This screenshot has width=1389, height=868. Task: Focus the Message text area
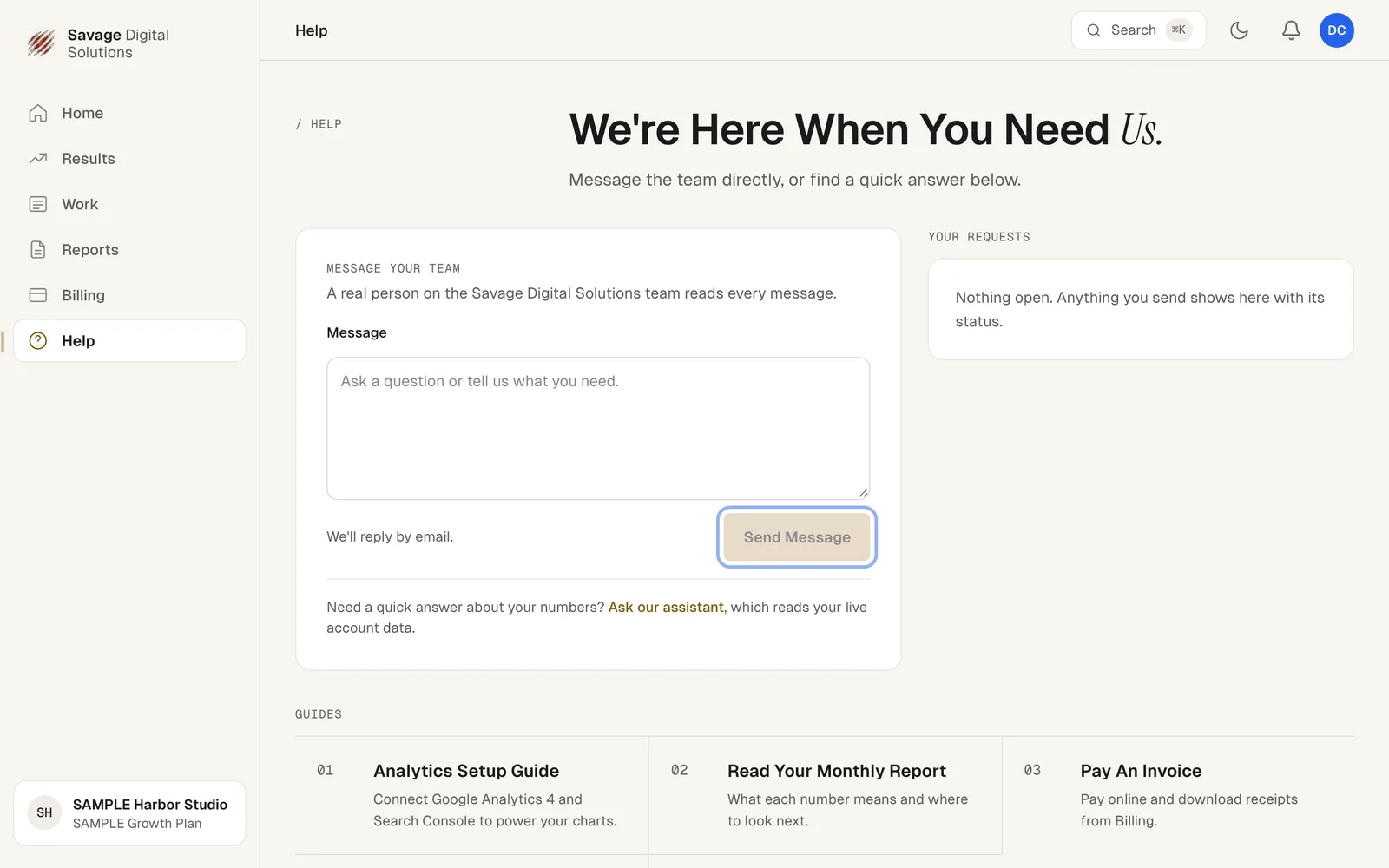pos(598,429)
